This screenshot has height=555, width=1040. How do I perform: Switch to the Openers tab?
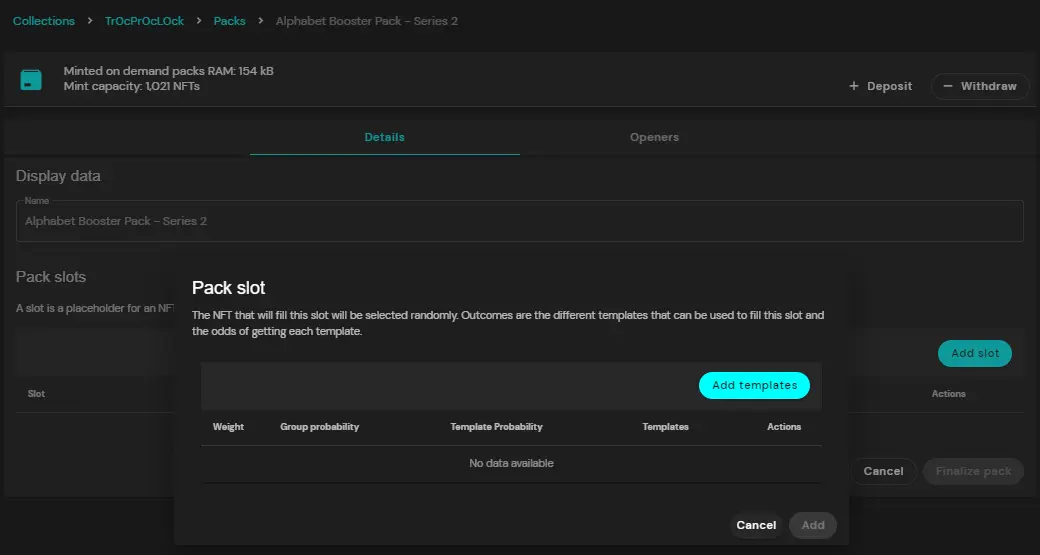[x=655, y=137]
